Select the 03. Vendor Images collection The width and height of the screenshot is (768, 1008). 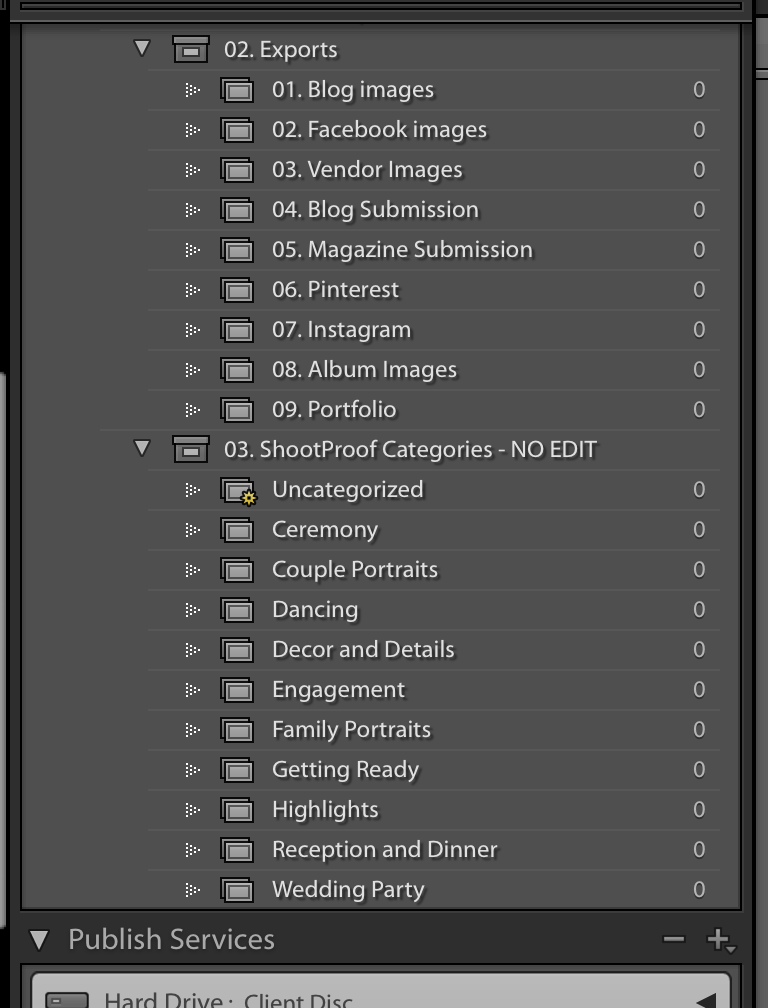(x=433, y=170)
